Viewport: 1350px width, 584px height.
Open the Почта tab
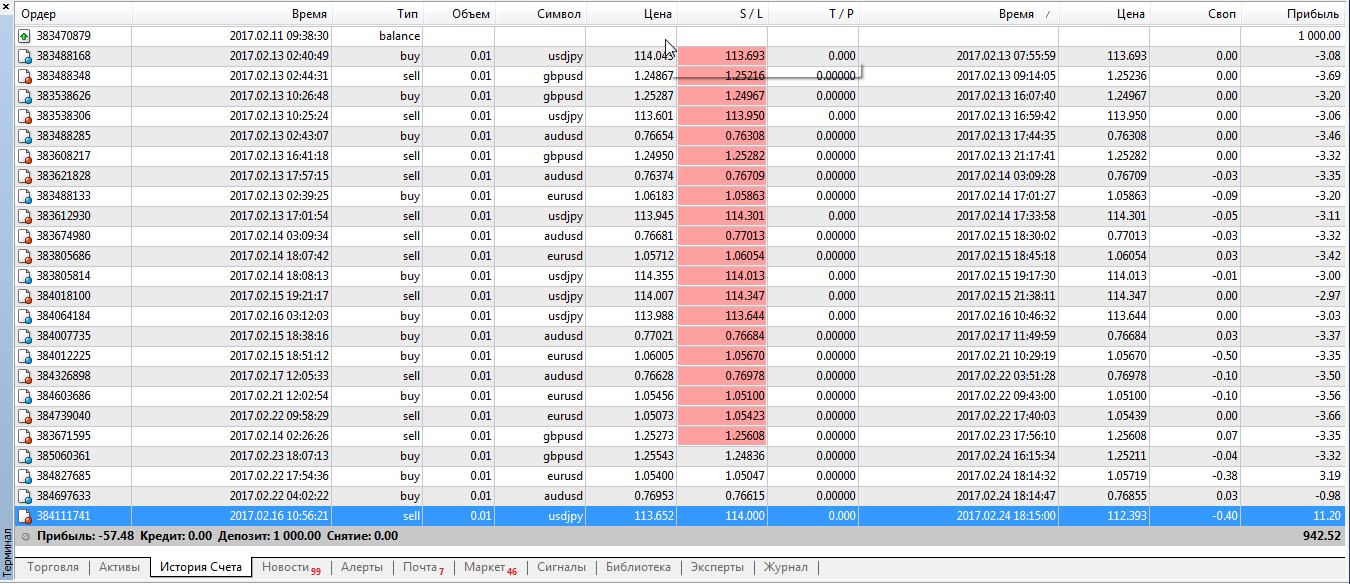(423, 567)
